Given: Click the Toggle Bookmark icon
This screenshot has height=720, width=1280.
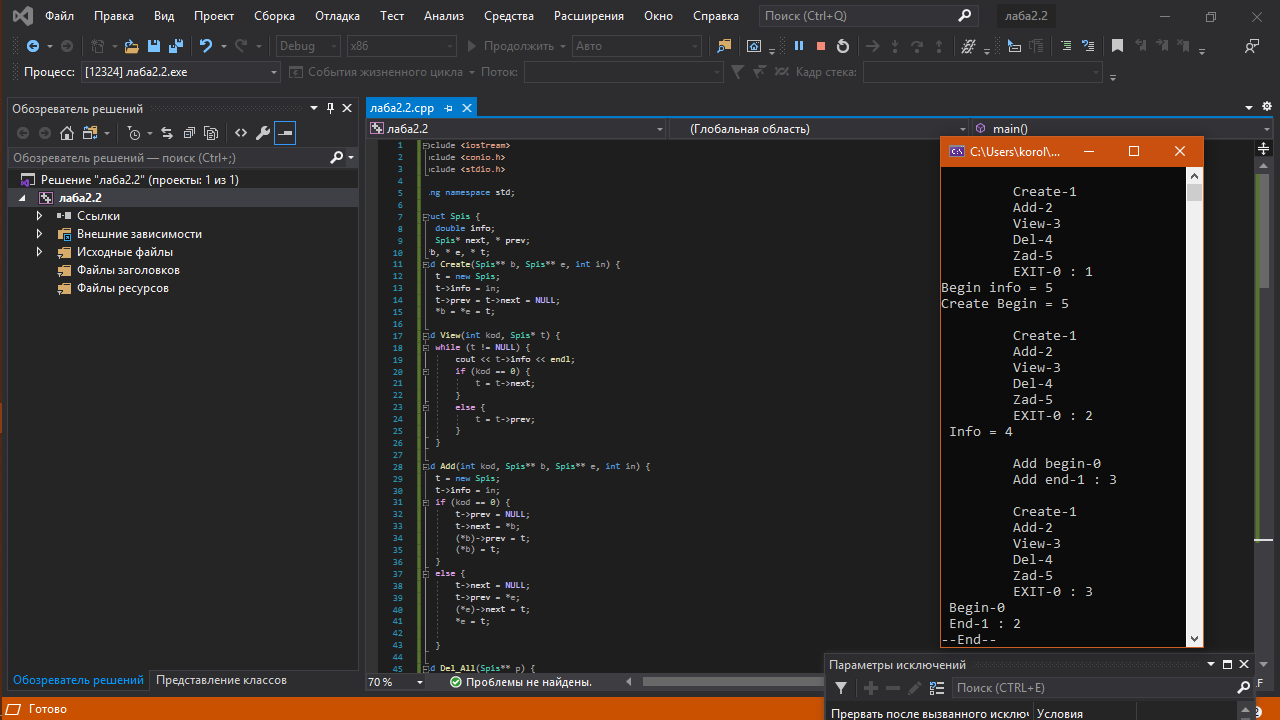Looking at the screenshot, I should pyautogui.click(x=1117, y=46).
